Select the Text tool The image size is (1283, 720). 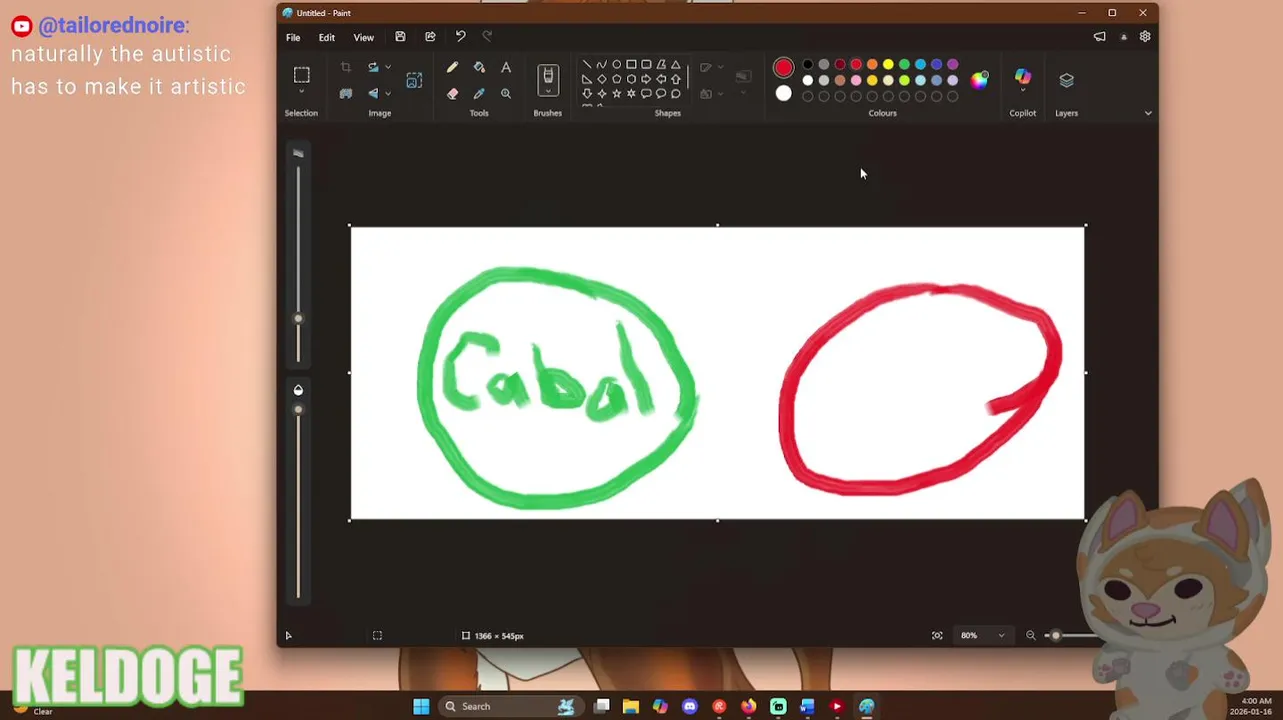(506, 68)
